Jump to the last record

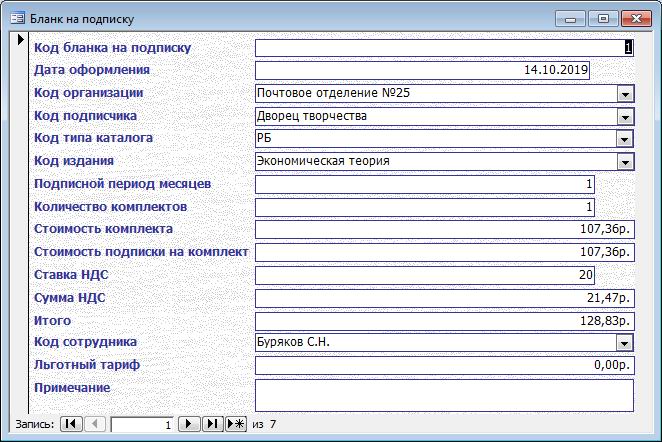click(212, 424)
